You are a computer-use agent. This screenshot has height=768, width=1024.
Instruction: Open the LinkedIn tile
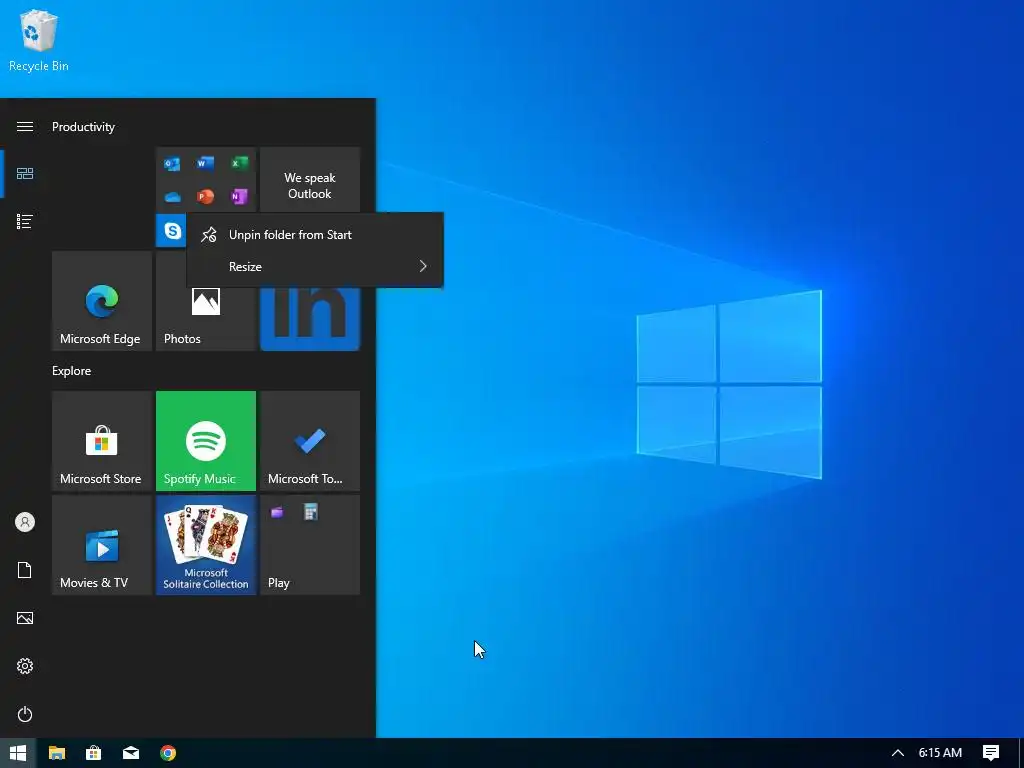310,319
